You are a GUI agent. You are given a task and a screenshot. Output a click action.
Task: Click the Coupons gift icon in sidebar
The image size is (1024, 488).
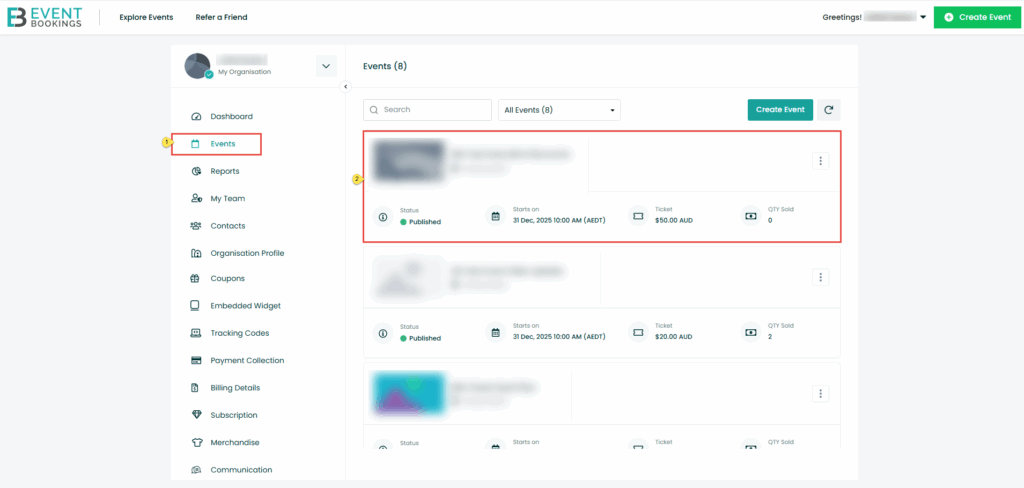(x=196, y=279)
